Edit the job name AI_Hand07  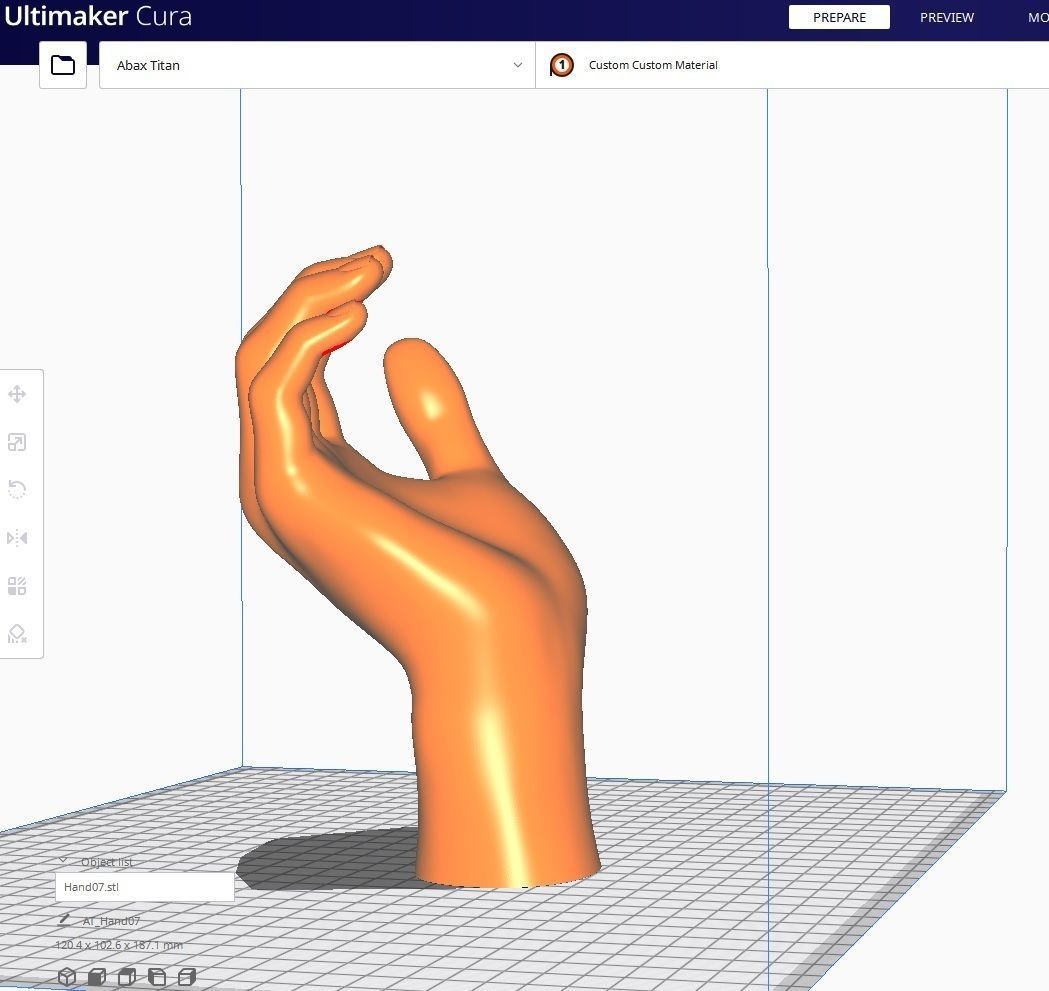pos(64,920)
